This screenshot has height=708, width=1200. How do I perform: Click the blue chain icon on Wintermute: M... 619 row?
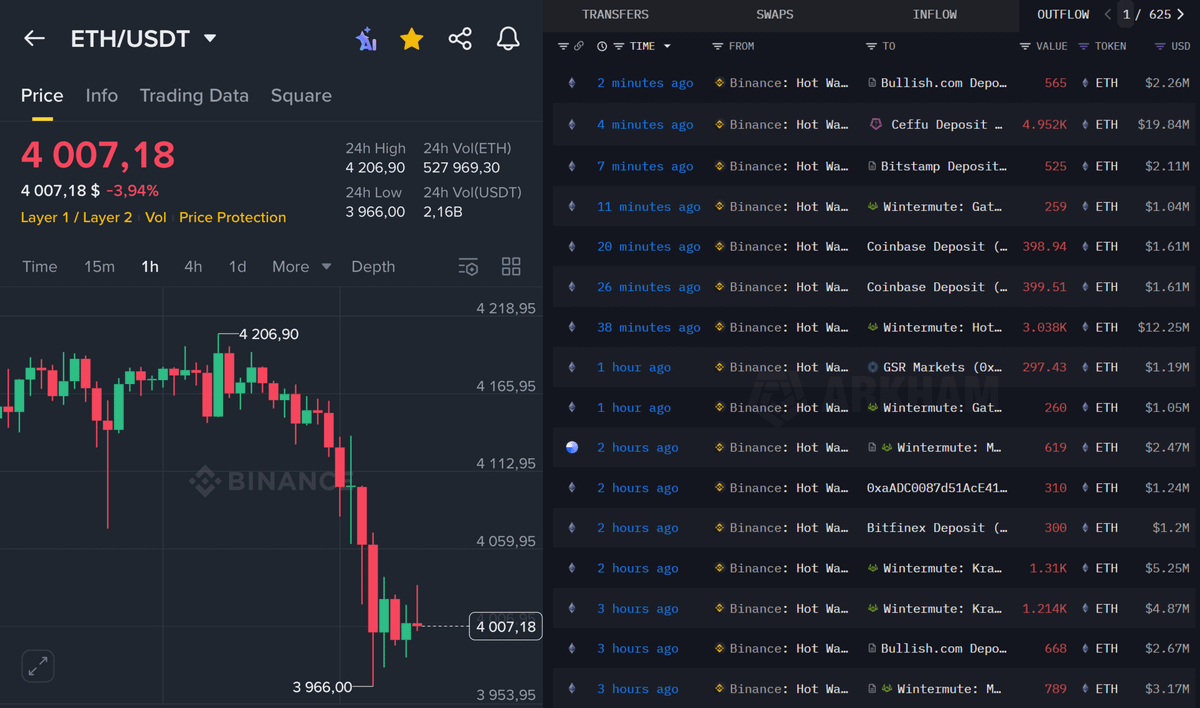[572, 448]
